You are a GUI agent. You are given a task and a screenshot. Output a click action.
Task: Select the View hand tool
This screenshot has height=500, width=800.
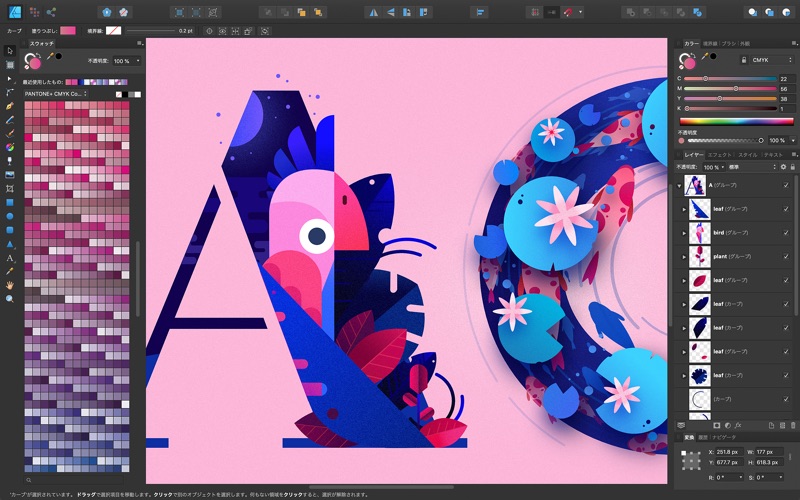(10, 285)
